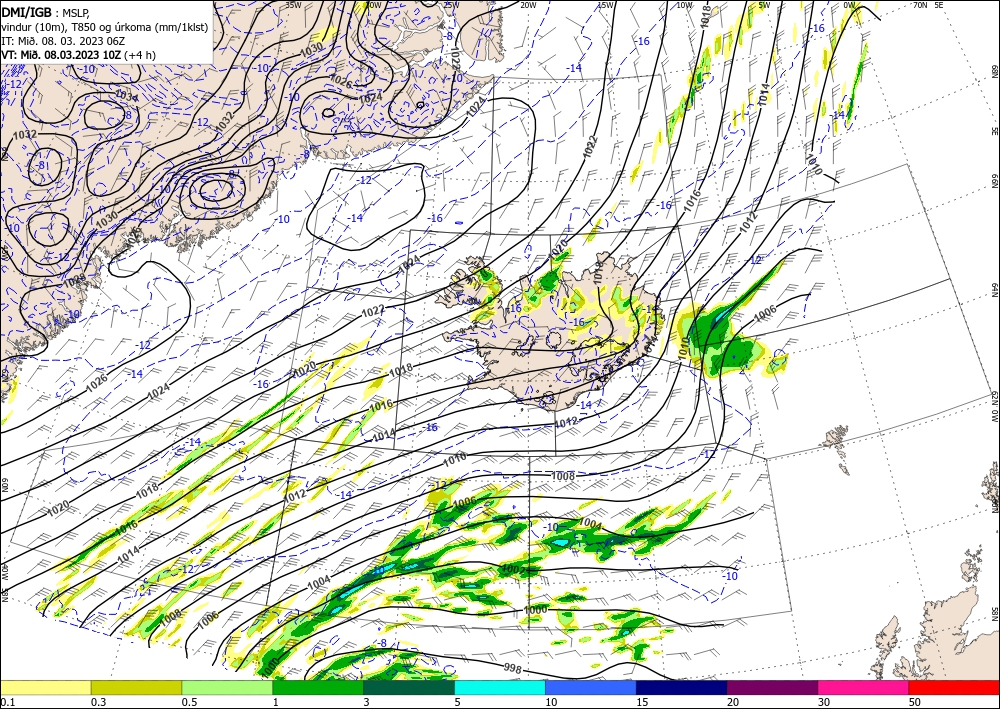The image size is (1000, 709).
Task: Click the navy 15–20 mm legend color
Action: coord(682,687)
